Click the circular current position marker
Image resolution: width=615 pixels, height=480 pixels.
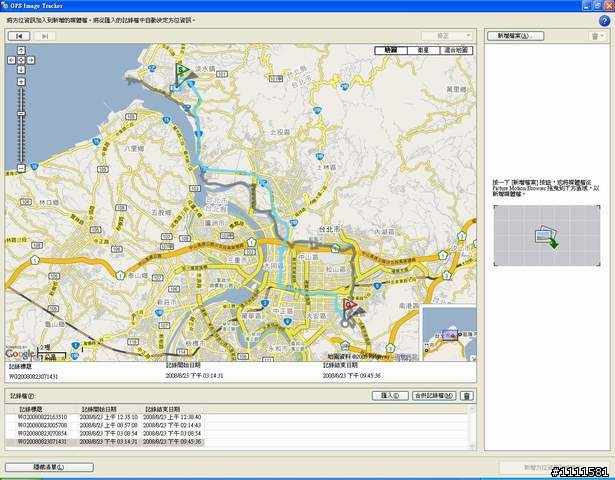[x=345, y=324]
